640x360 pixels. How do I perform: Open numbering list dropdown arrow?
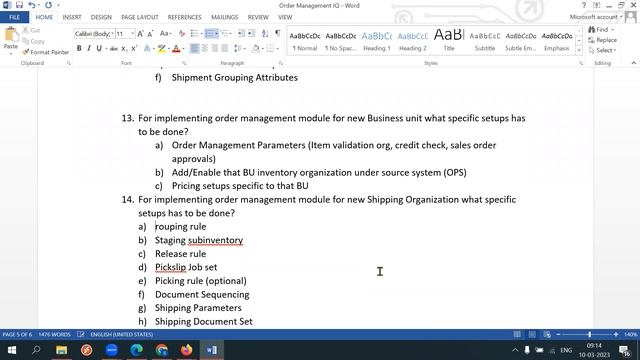click(x=216, y=33)
